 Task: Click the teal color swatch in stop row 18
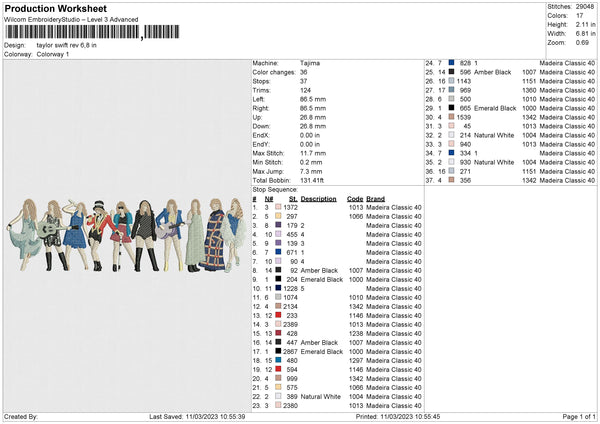278,360
